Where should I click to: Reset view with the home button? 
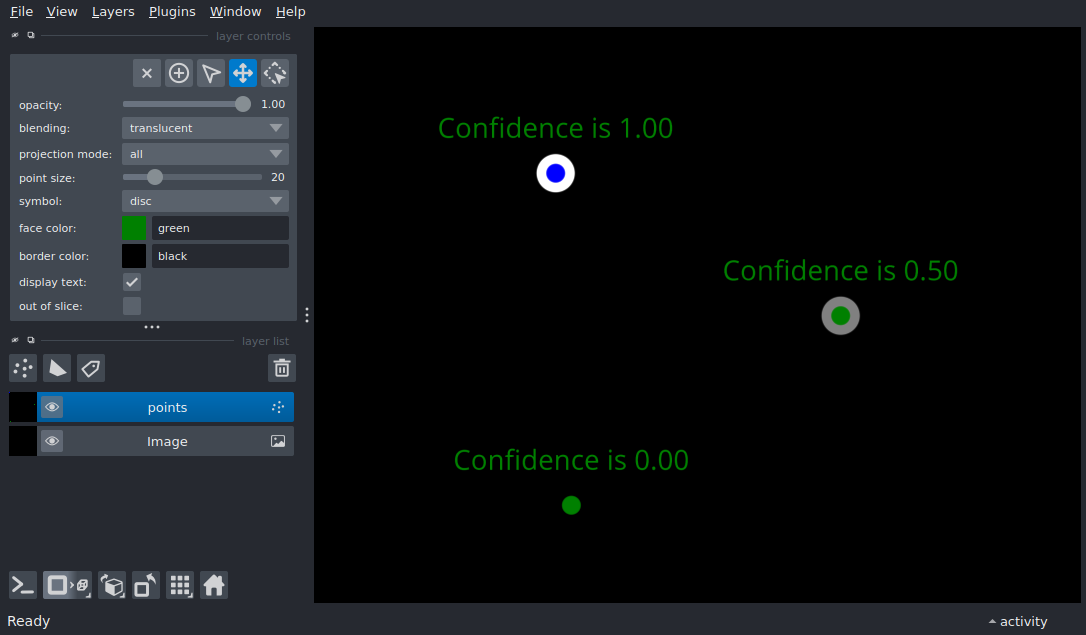[214, 585]
